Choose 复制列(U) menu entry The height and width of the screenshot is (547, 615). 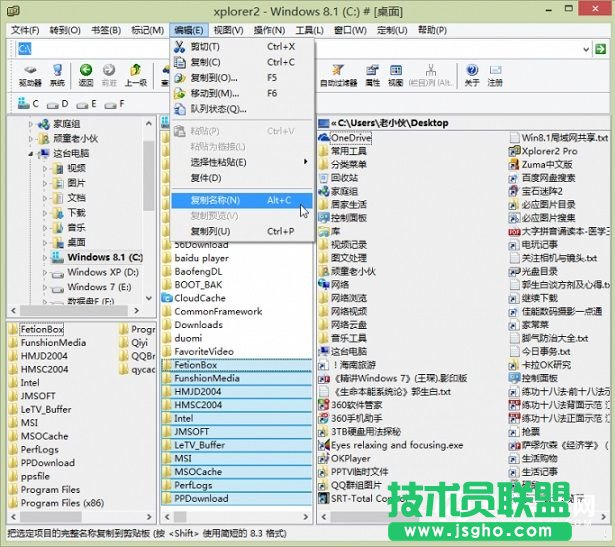tap(242, 231)
